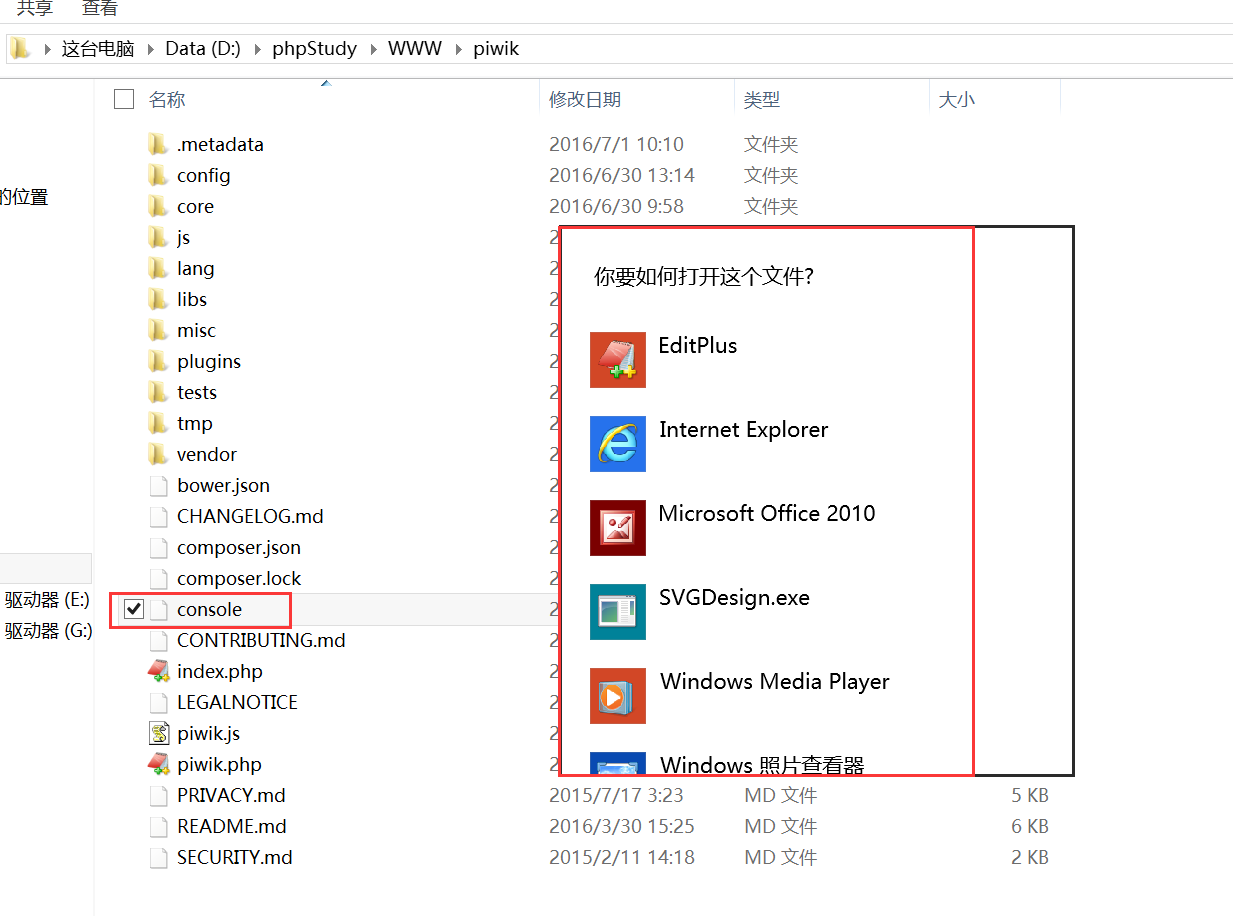Image resolution: width=1233 pixels, height=916 pixels.
Task: Select the SECURITY.md file name
Action: (235, 857)
